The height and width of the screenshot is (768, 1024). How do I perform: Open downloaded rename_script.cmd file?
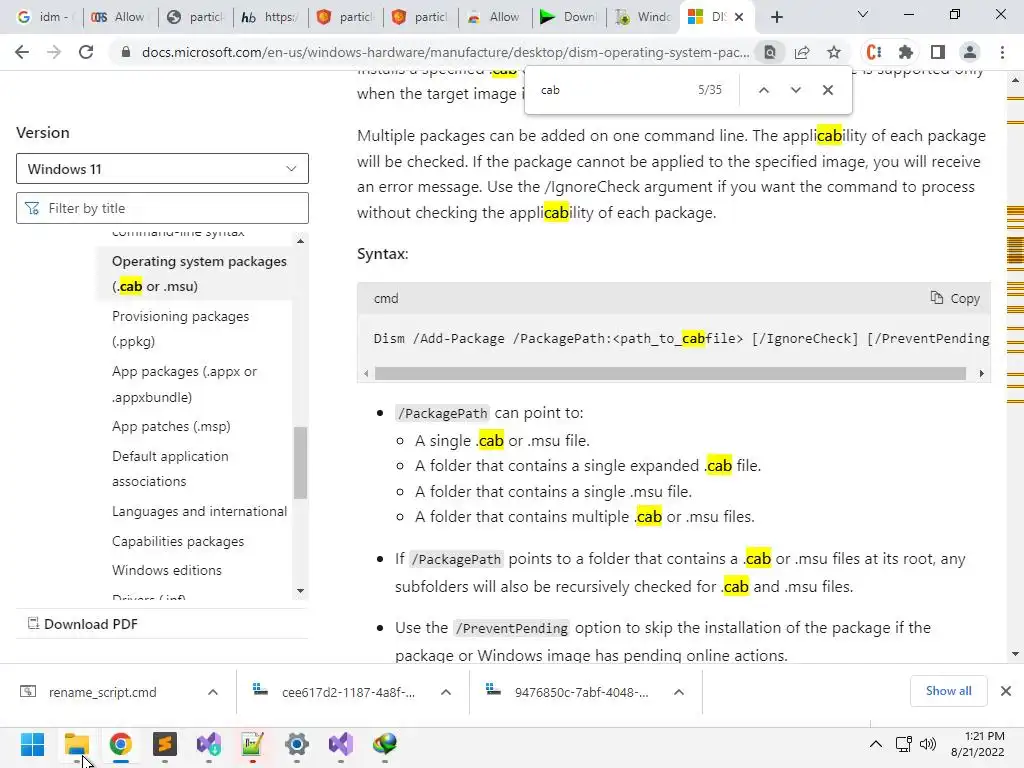tap(103, 692)
